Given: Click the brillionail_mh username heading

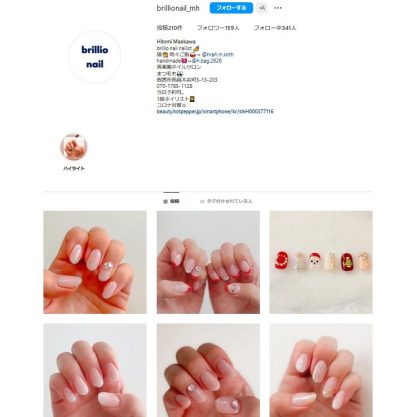Looking at the screenshot, I should [x=178, y=8].
